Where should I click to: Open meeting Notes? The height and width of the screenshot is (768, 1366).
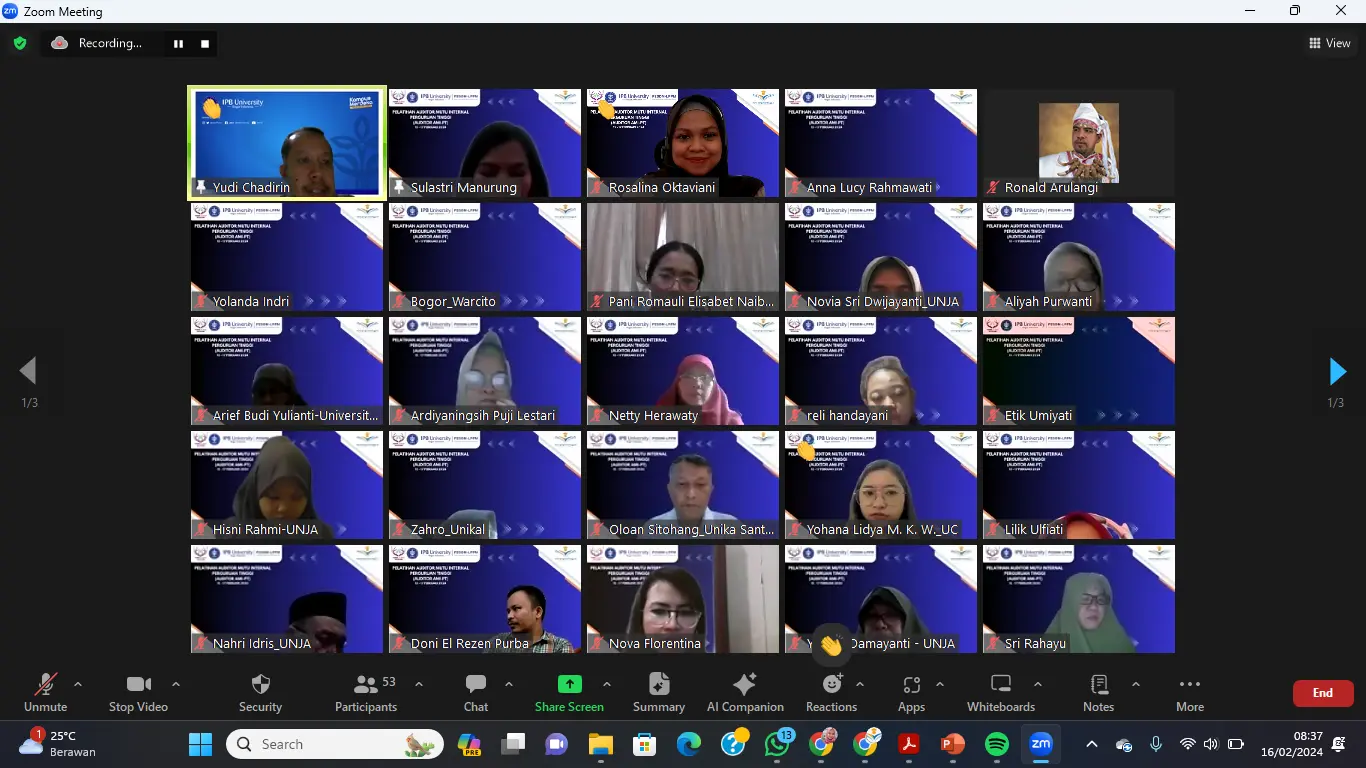tap(1097, 692)
